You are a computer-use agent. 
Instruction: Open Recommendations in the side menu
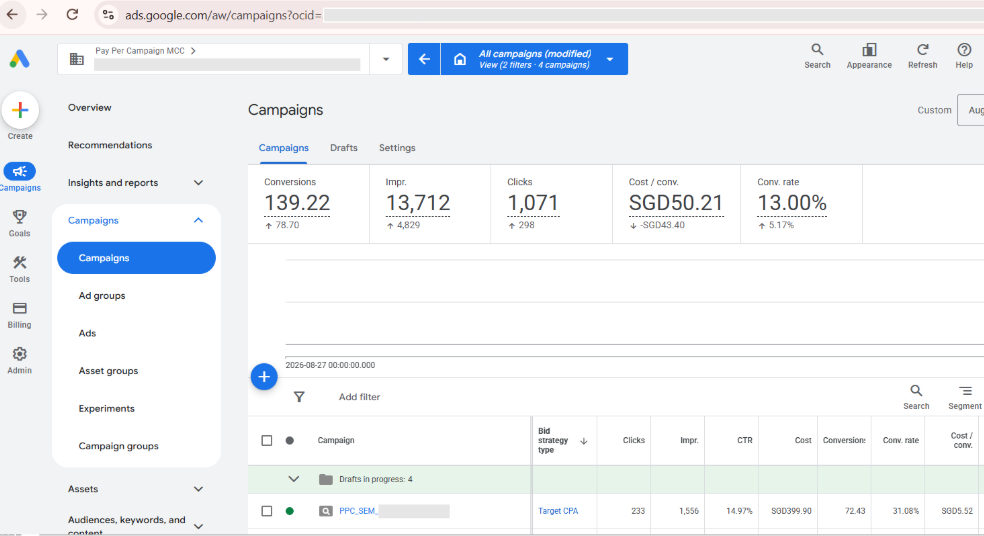click(110, 145)
